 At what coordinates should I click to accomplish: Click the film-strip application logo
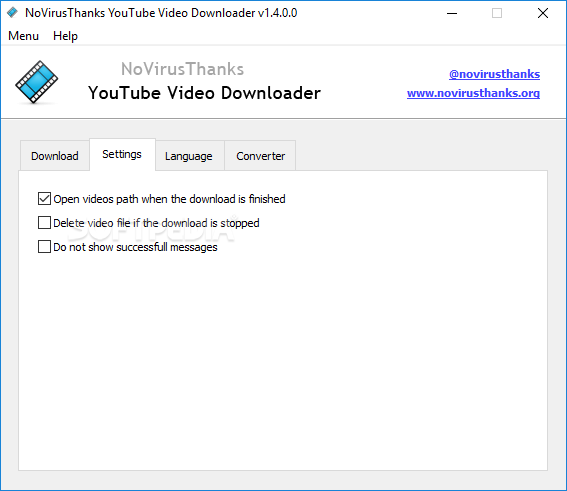37,82
